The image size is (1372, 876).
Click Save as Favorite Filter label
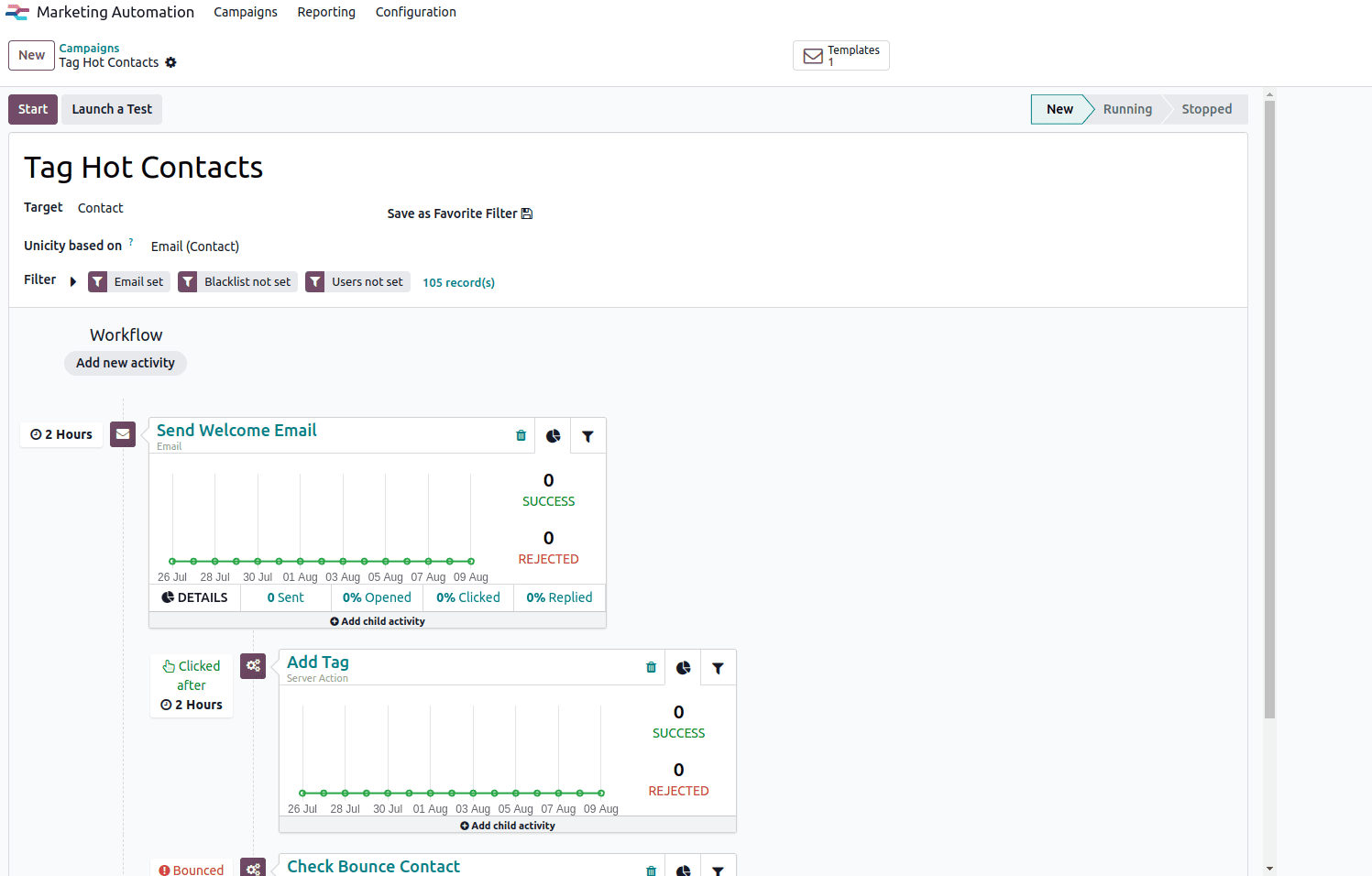coord(453,214)
